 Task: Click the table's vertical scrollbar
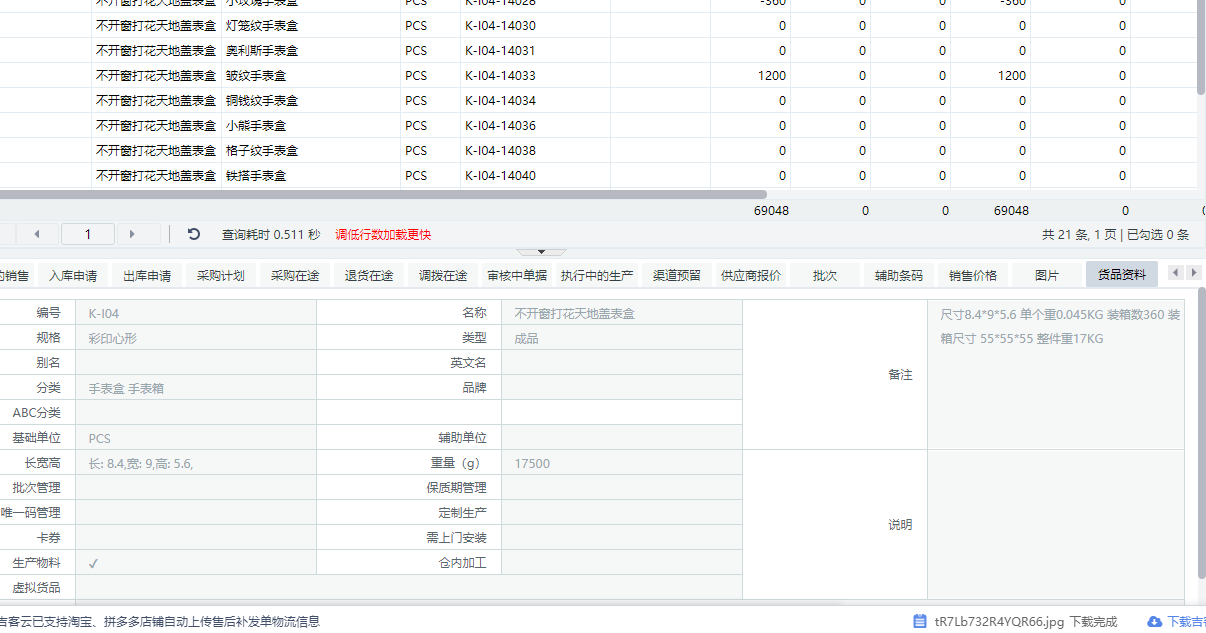tap(1201, 48)
